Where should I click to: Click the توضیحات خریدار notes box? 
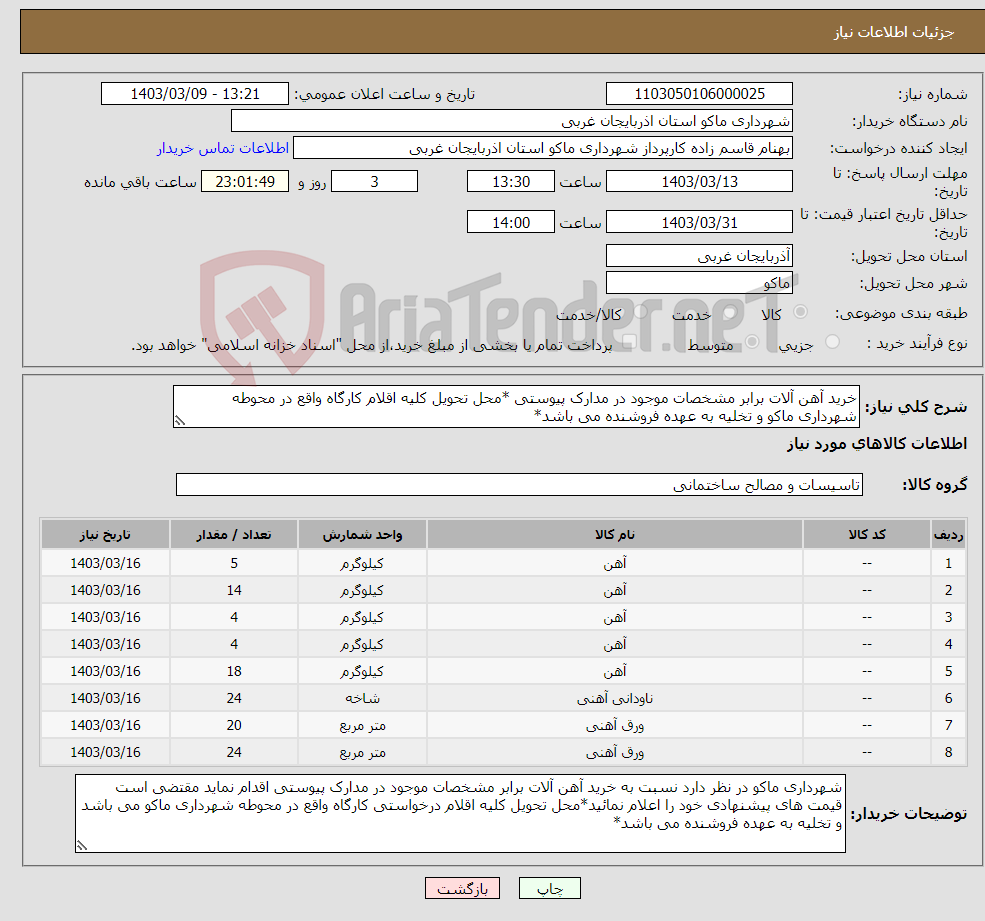460,814
